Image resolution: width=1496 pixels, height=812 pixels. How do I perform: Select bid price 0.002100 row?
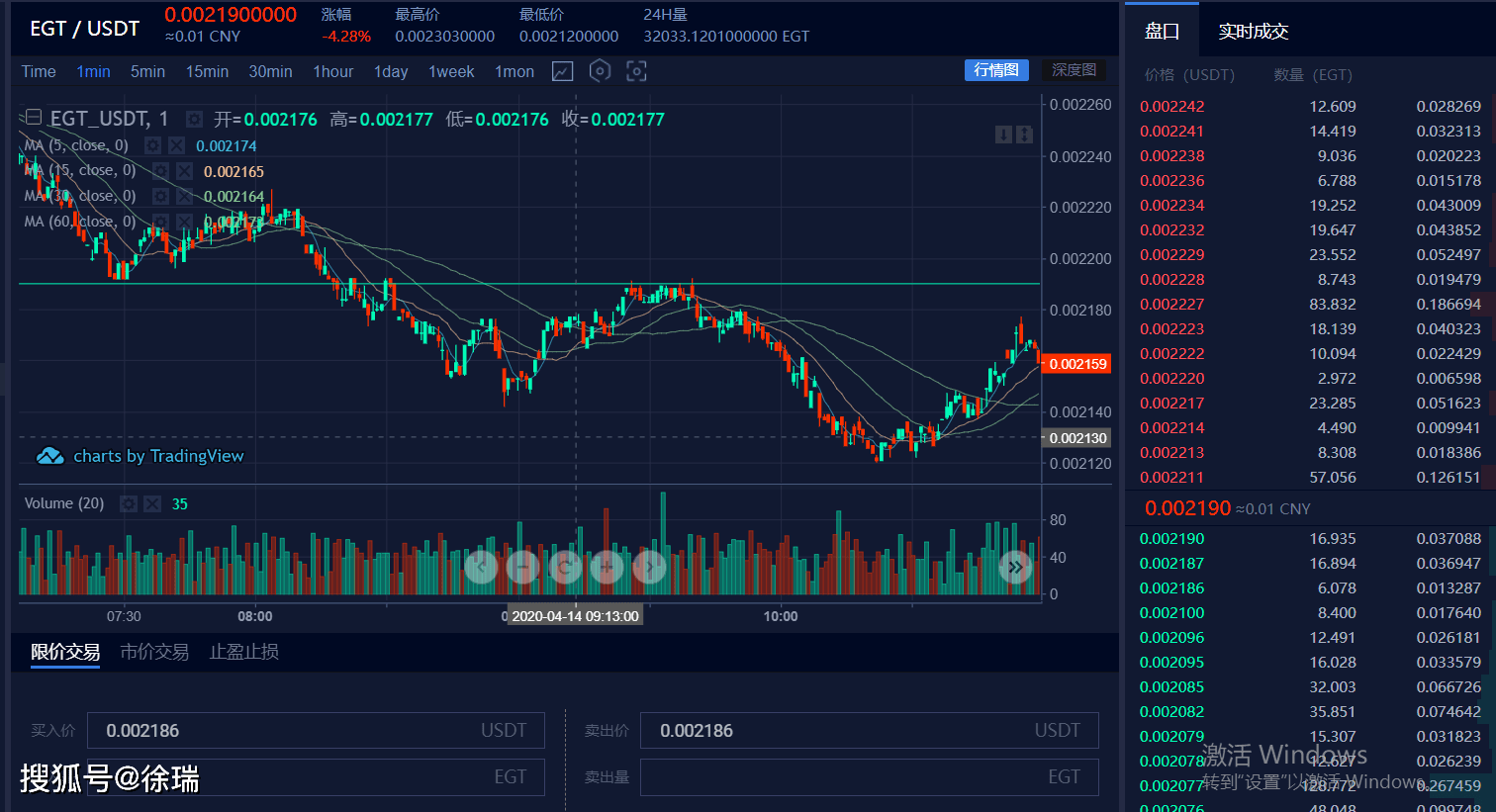coord(1310,612)
